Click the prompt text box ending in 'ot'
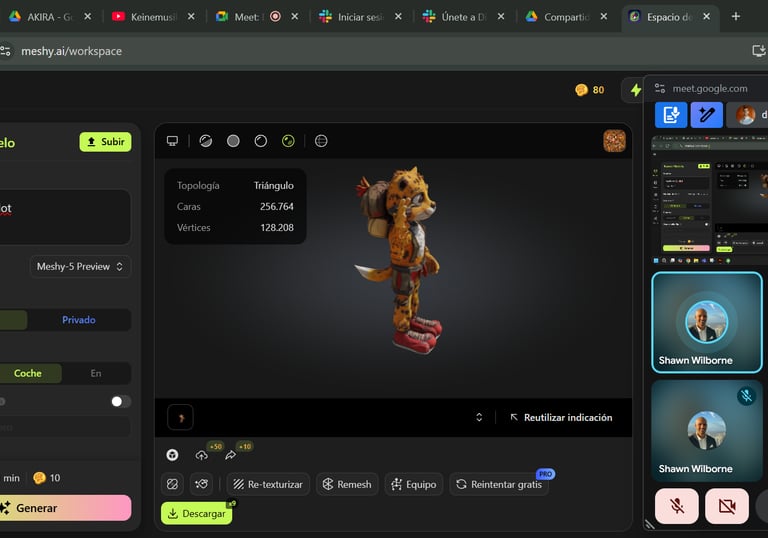The height and width of the screenshot is (538, 768). coord(65,217)
